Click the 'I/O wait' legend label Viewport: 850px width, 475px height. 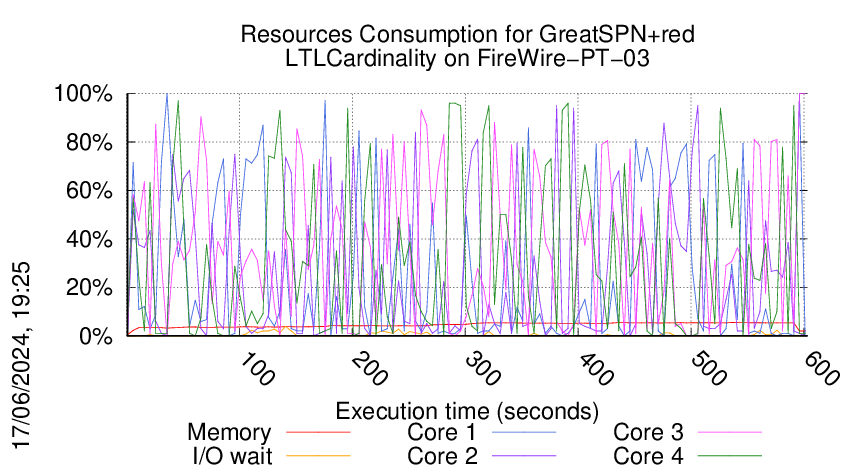click(x=232, y=456)
